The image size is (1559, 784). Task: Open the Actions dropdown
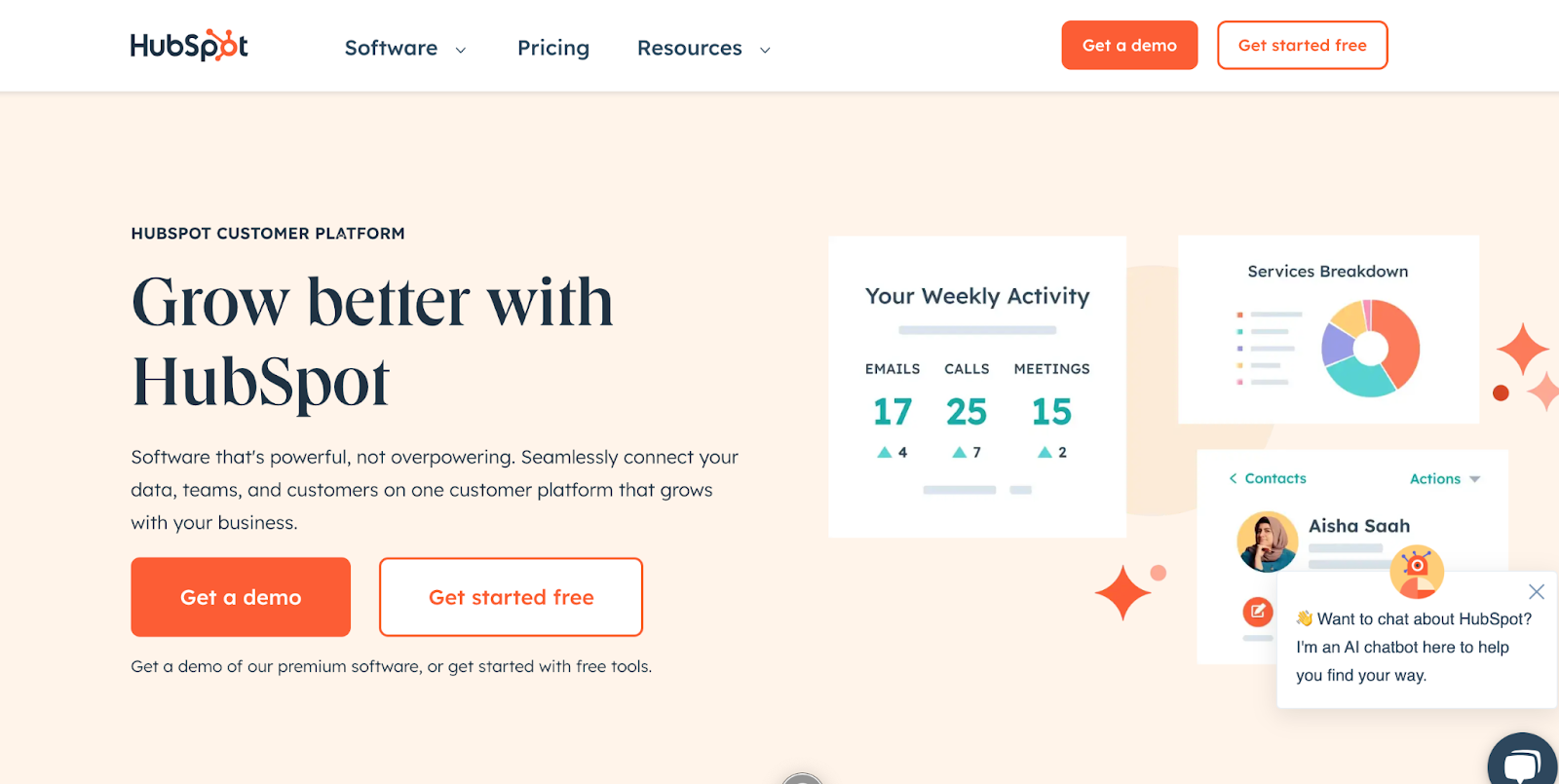click(x=1444, y=479)
